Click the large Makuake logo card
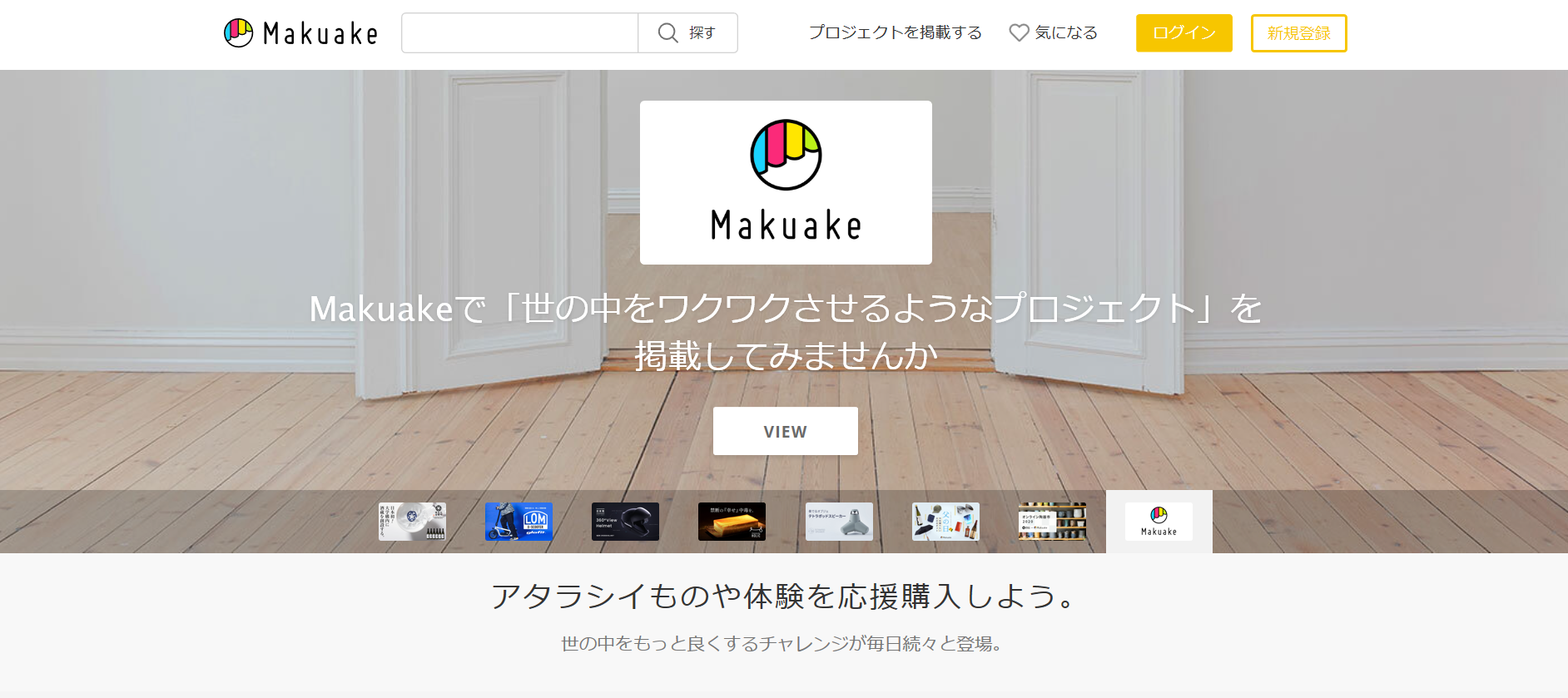This screenshot has width=1568, height=698. coord(786,183)
